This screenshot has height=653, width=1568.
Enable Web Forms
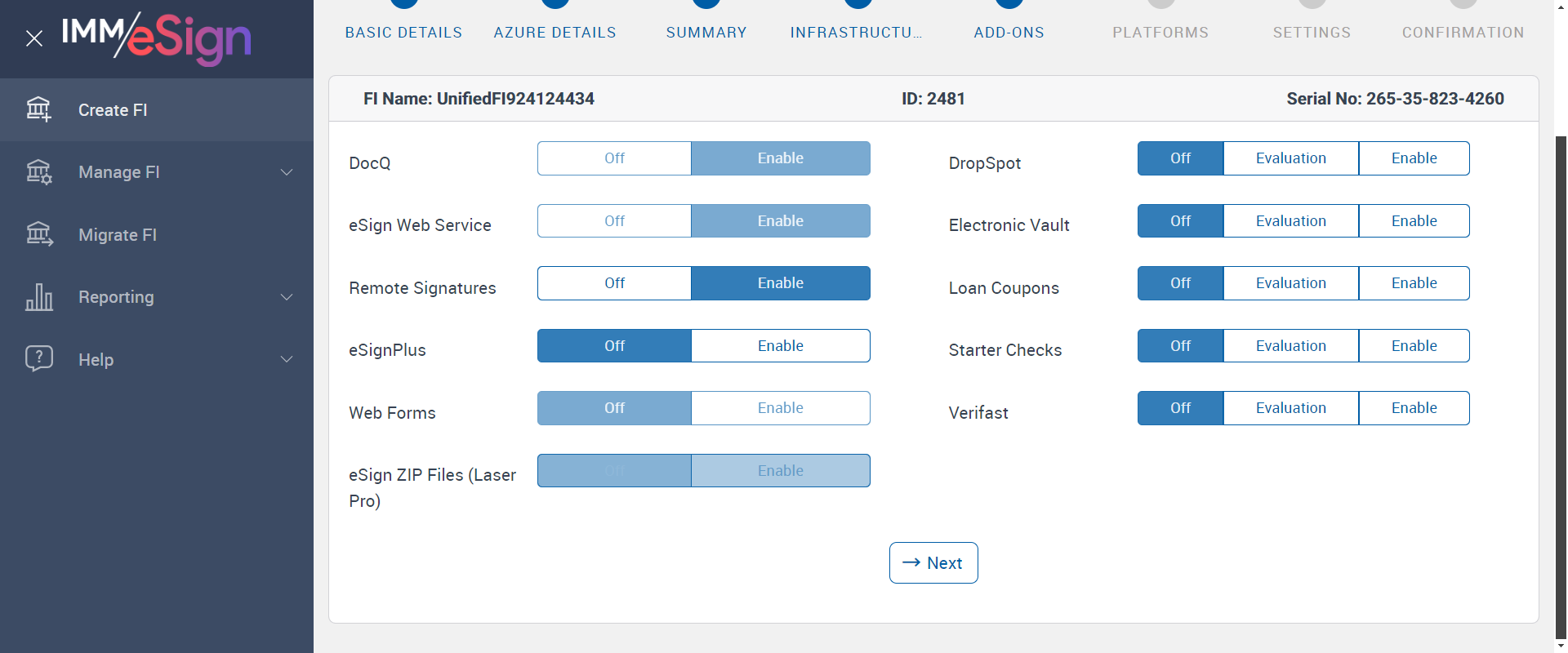point(781,408)
